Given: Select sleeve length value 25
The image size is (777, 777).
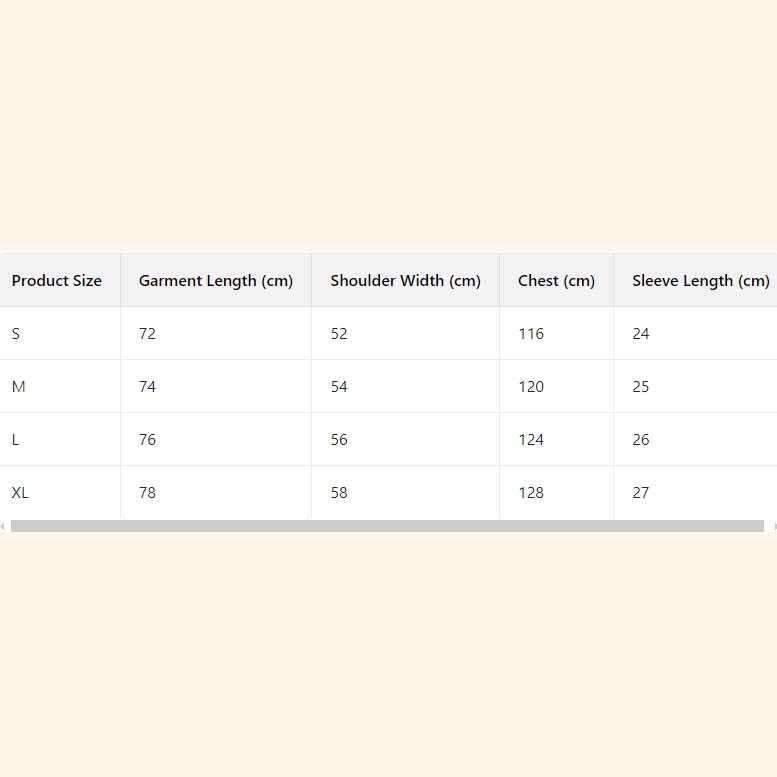Looking at the screenshot, I should (x=641, y=387).
